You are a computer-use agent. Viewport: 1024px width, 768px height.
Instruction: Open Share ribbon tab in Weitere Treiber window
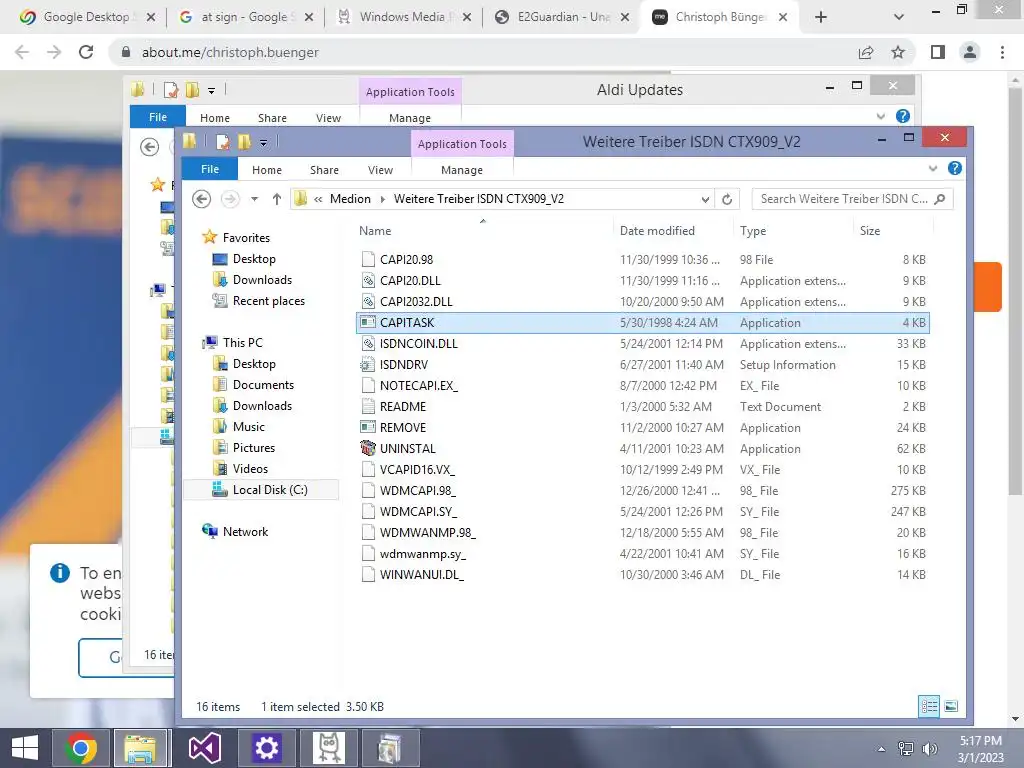(x=324, y=170)
